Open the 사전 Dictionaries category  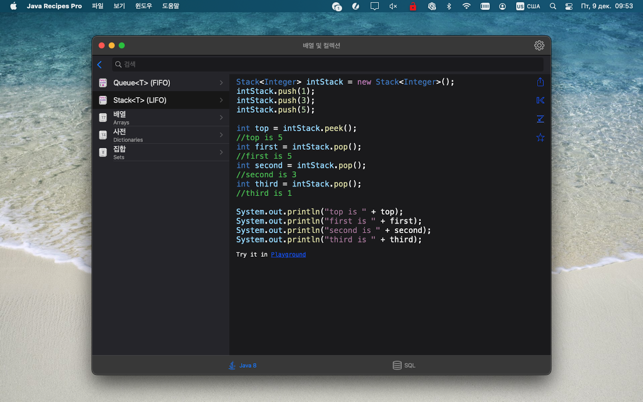(x=161, y=135)
